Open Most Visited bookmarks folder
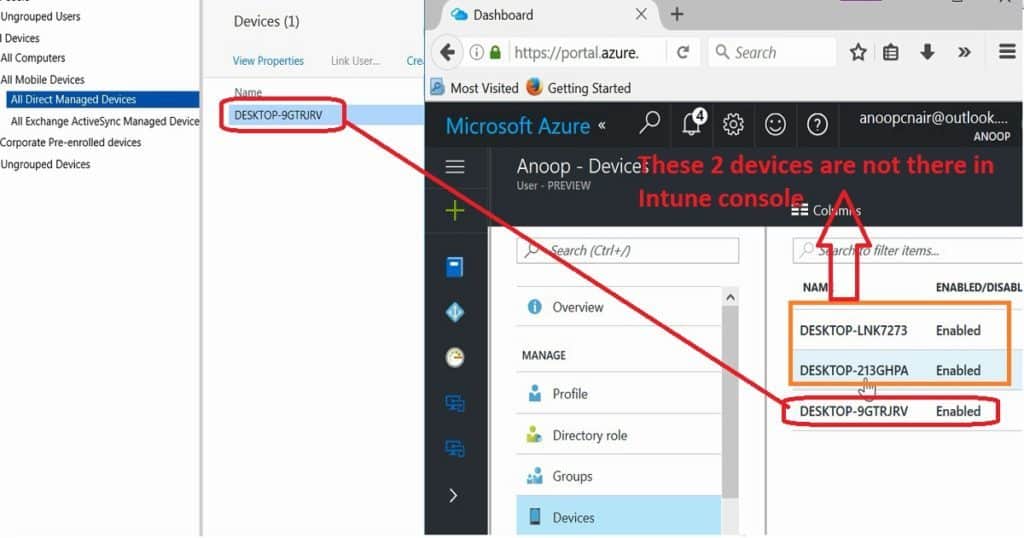The height and width of the screenshot is (538, 1024). click(x=475, y=87)
